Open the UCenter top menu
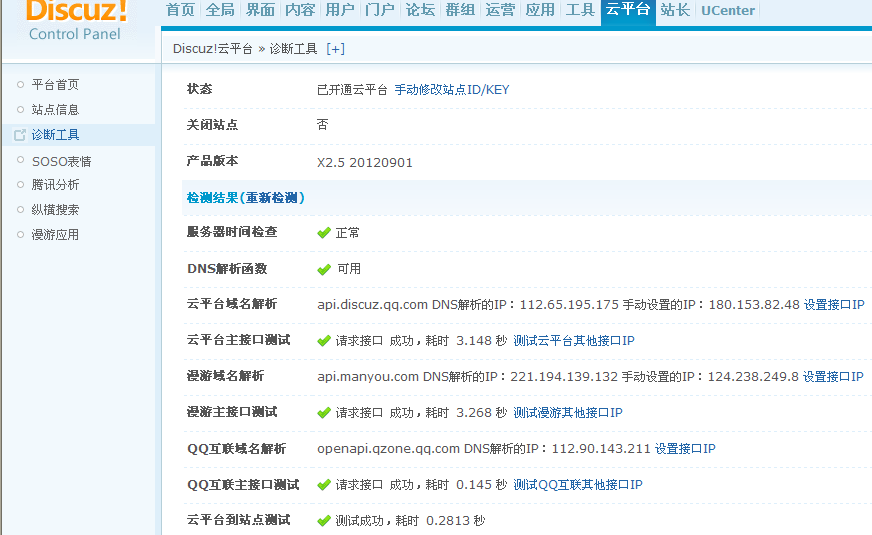The width and height of the screenshot is (872, 535). [x=728, y=10]
